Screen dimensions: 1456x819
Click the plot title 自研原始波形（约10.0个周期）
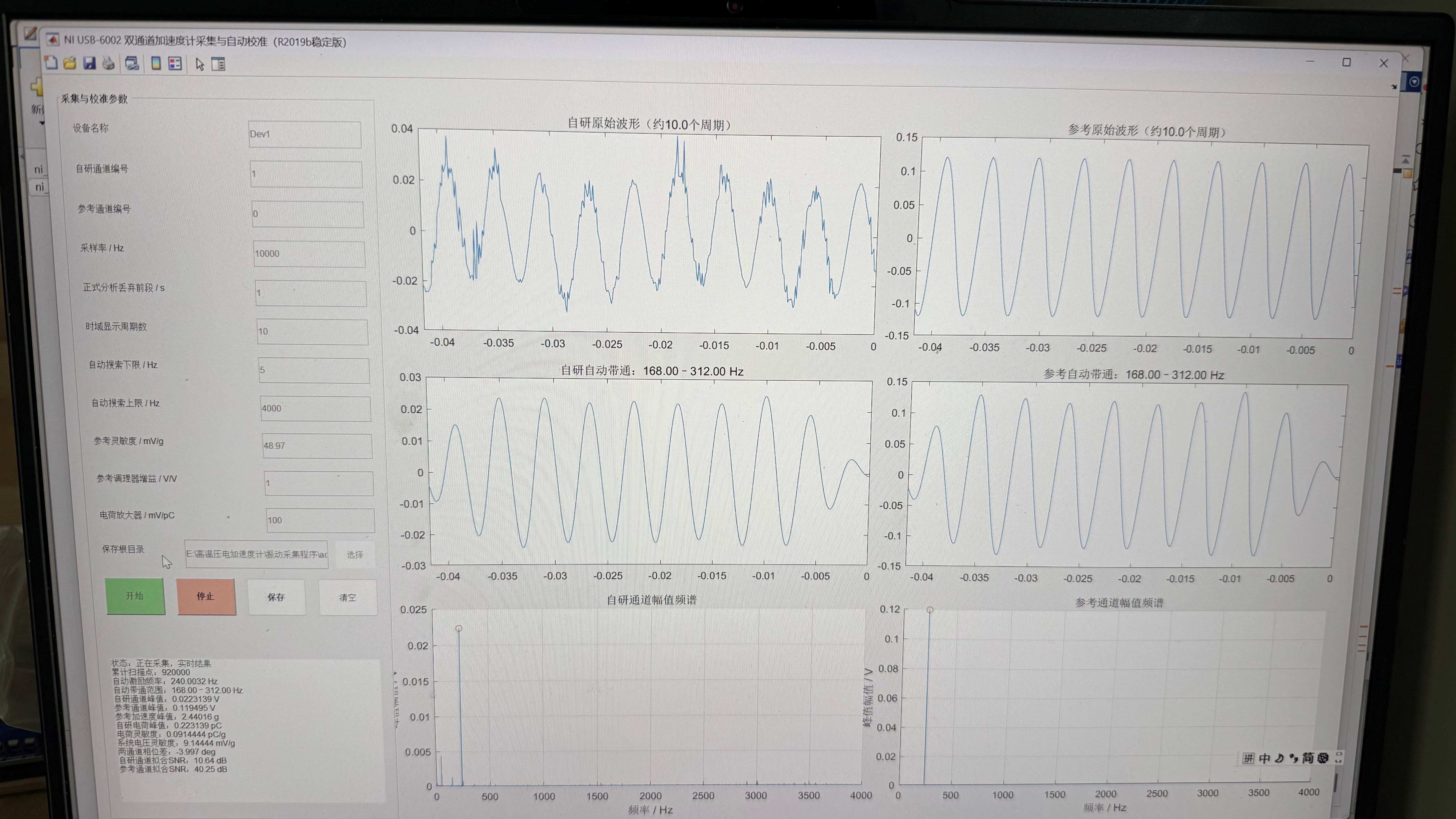(x=649, y=124)
